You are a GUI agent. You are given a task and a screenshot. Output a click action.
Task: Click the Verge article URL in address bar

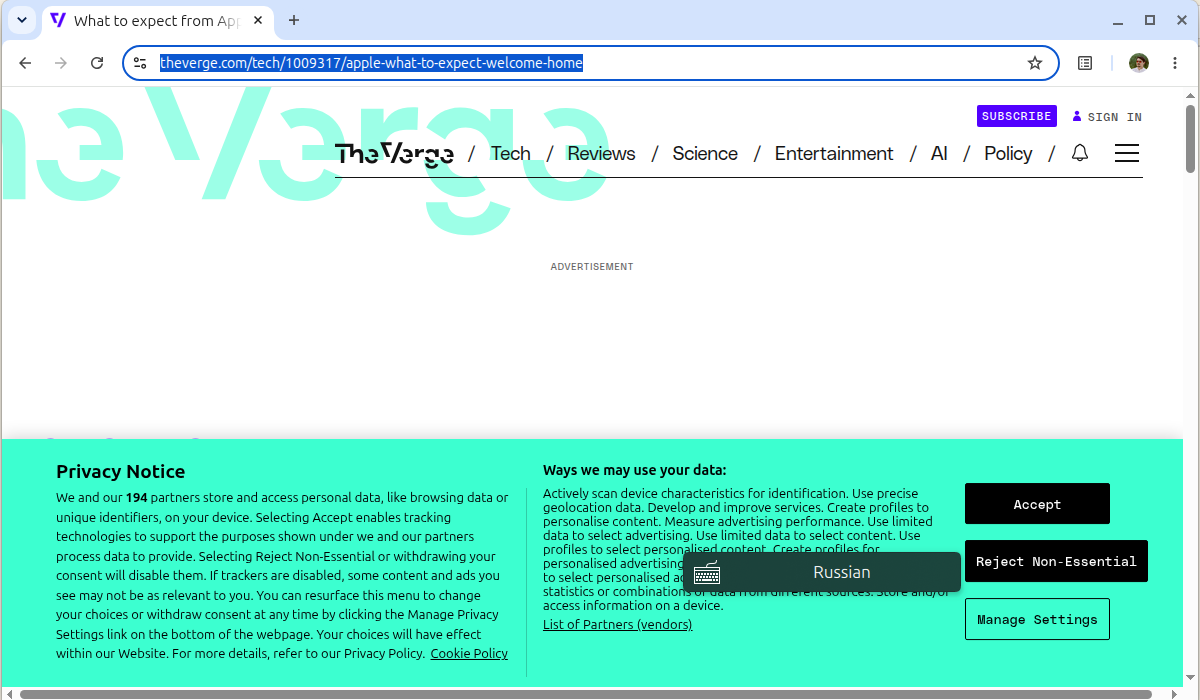[x=371, y=63]
